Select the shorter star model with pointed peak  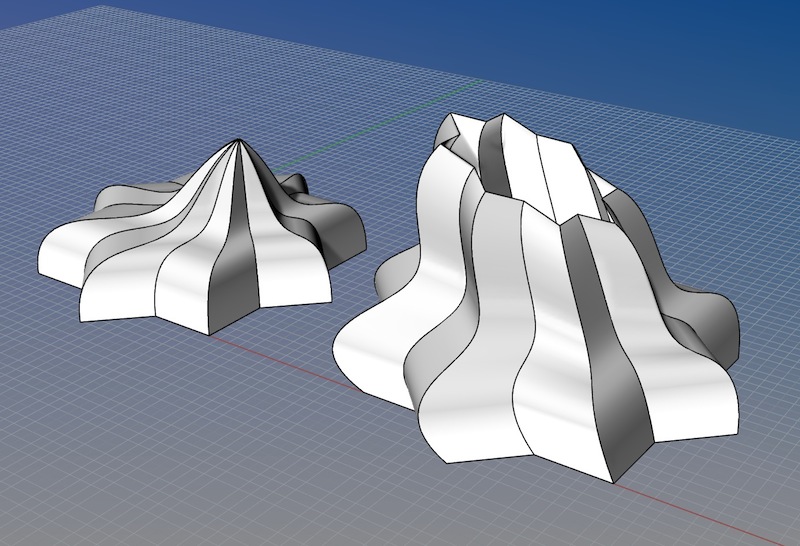point(202,237)
